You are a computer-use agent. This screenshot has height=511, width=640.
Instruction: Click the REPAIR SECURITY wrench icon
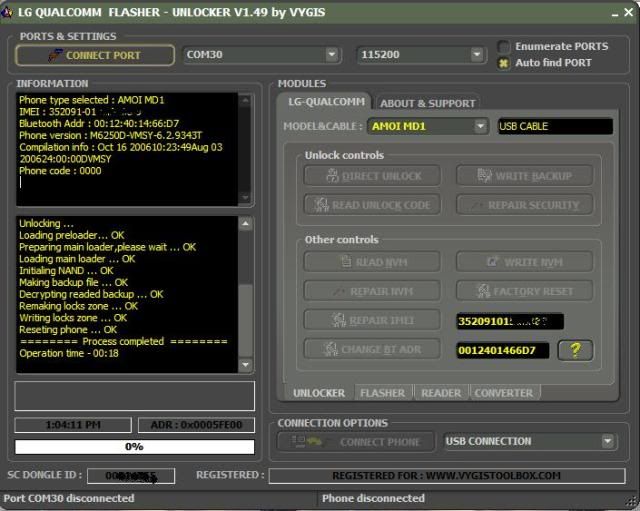(476, 205)
